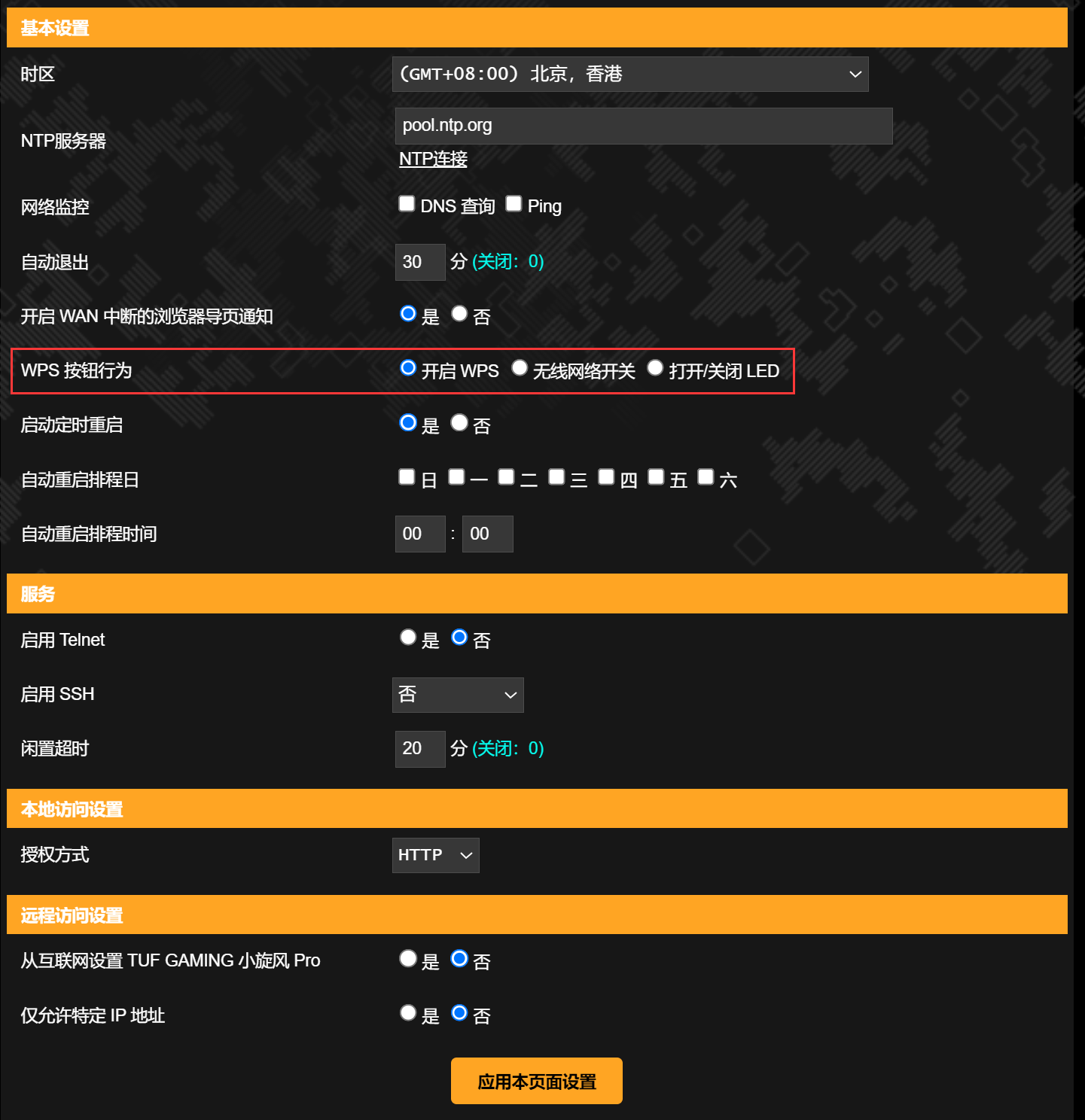Select 是 for 启用 Telnet
The image size is (1085, 1120).
point(408,638)
